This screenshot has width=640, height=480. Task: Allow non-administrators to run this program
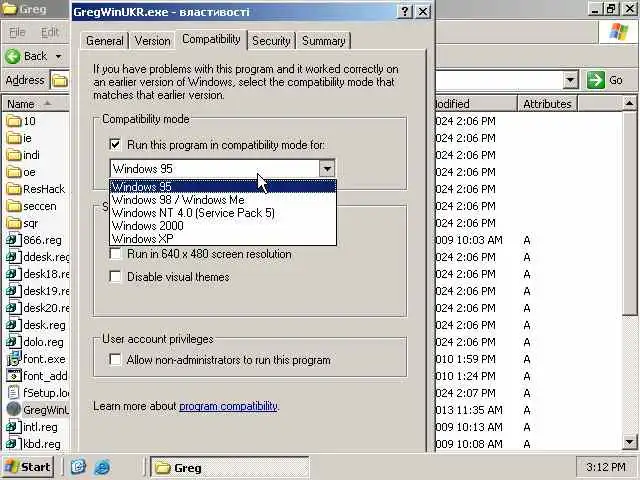(x=116, y=360)
